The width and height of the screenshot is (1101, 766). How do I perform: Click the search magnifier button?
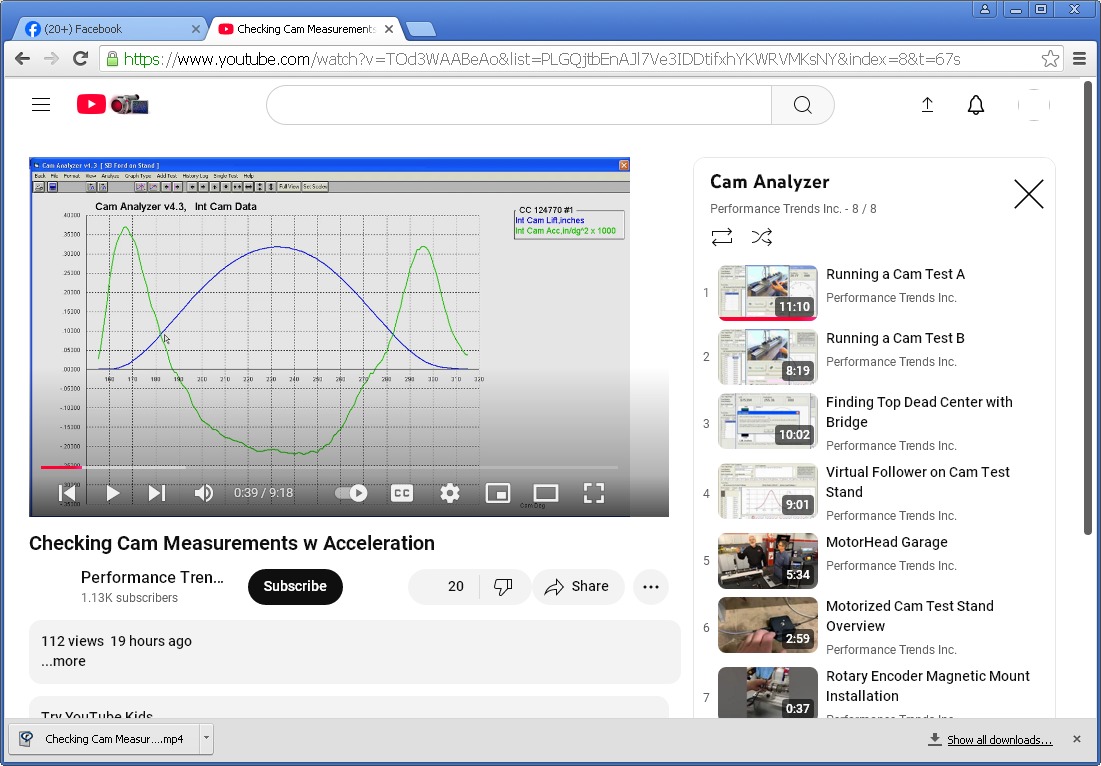(803, 105)
